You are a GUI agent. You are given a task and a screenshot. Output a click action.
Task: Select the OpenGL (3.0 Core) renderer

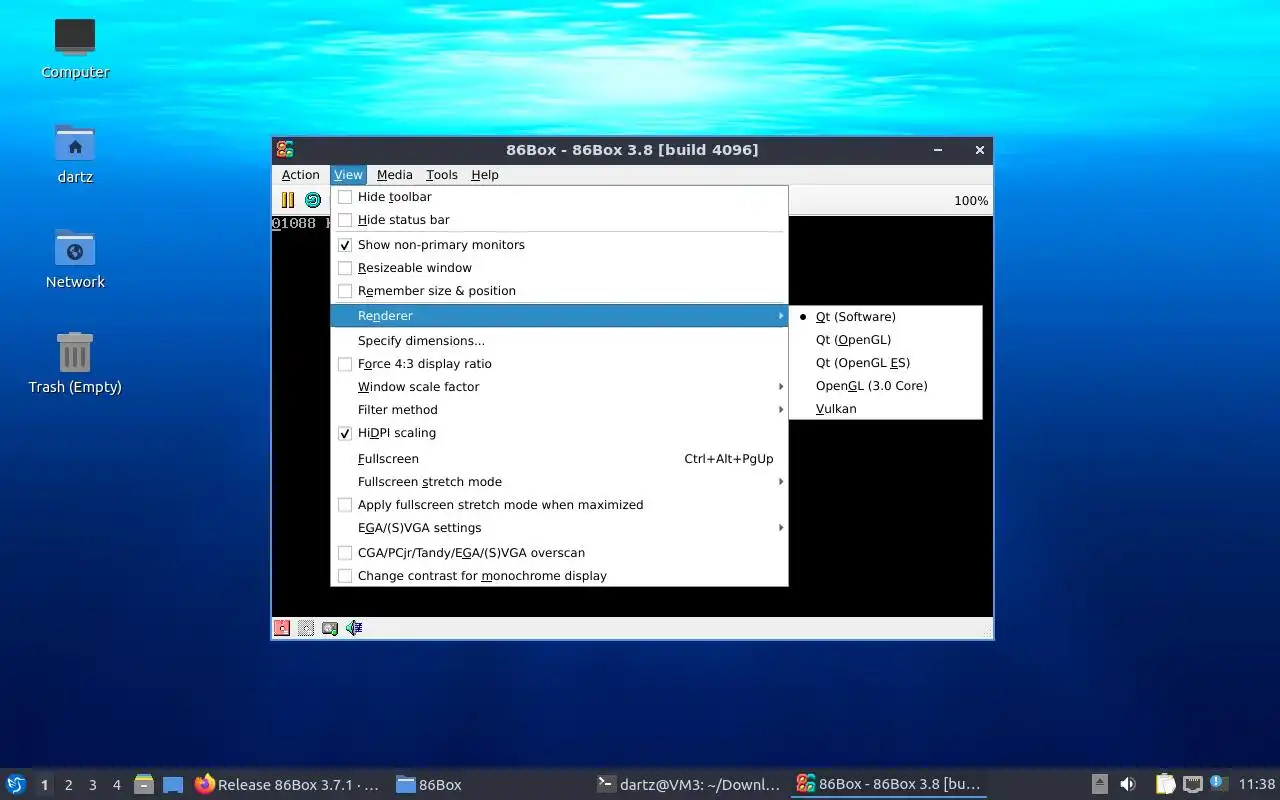885,386
